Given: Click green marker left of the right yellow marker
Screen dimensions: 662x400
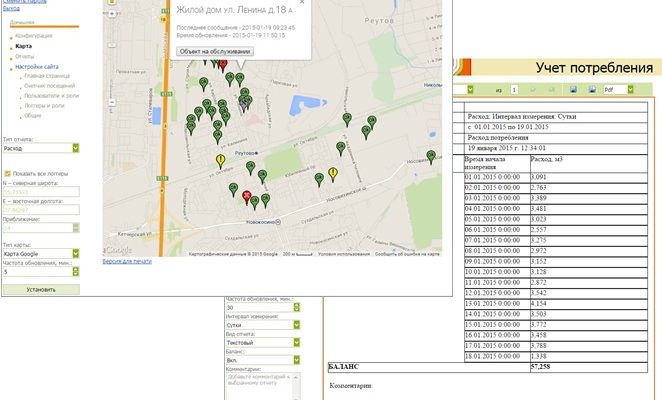Looking at the screenshot, I should (x=319, y=180).
